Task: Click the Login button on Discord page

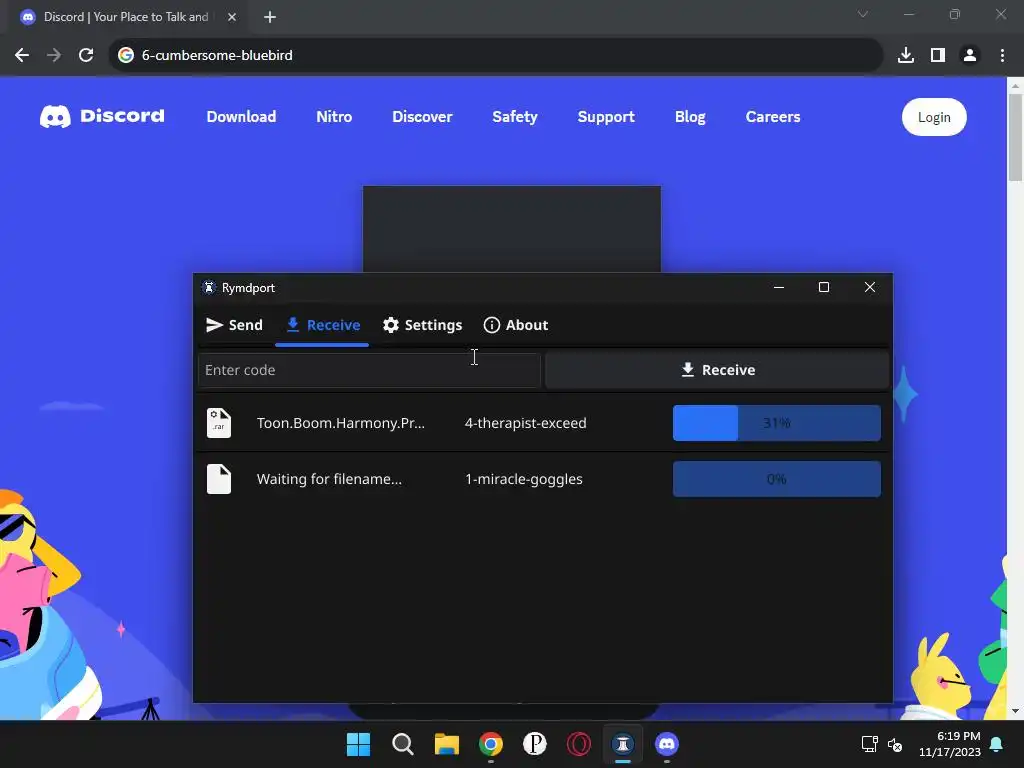Action: (x=934, y=117)
